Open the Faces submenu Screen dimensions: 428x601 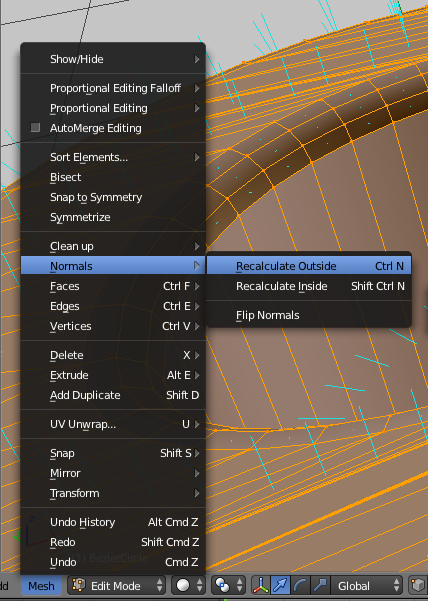click(x=113, y=286)
